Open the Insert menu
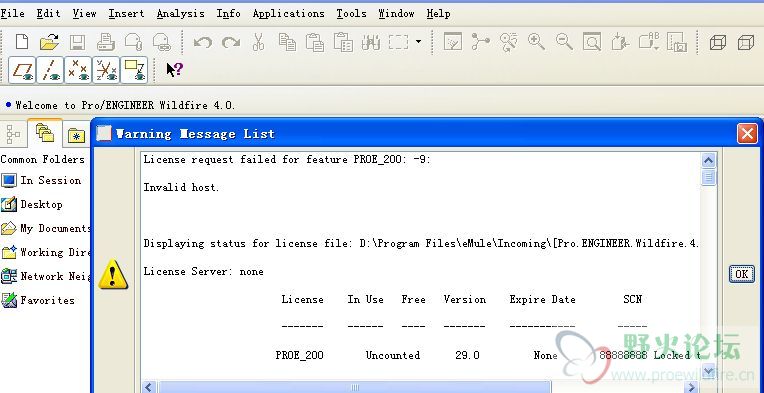 [x=127, y=14]
